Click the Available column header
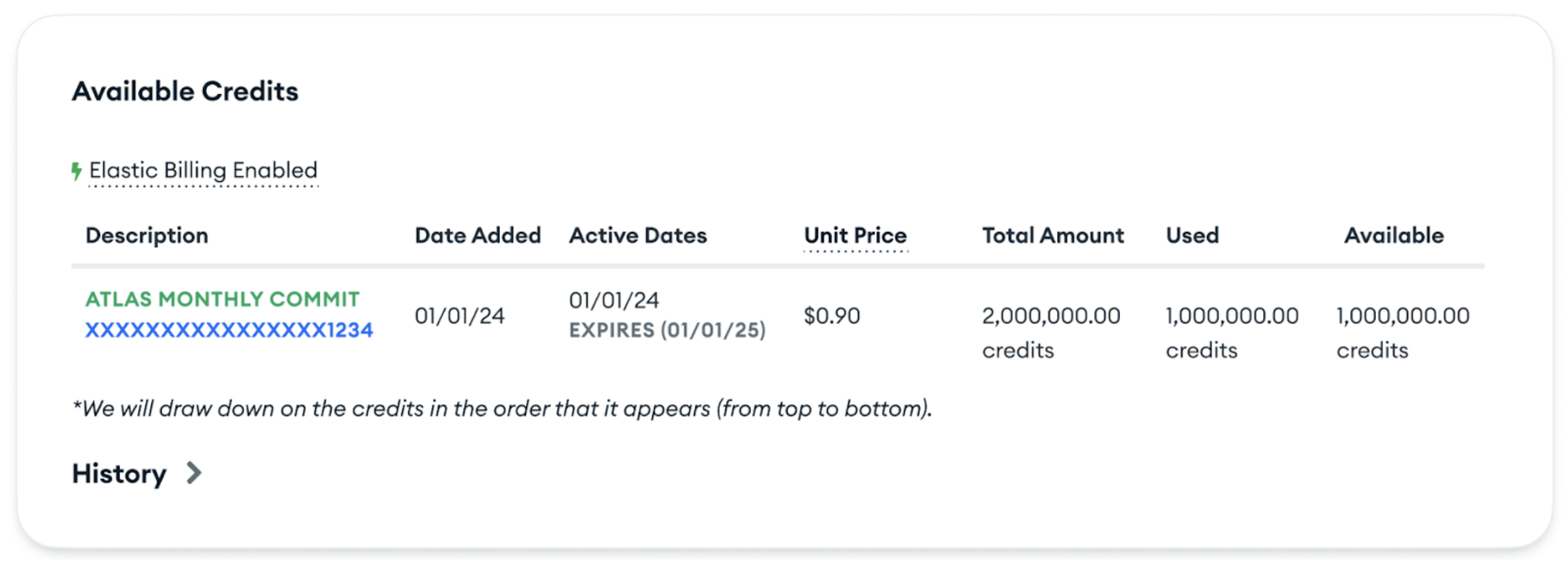1568x571 pixels. coord(1393,235)
